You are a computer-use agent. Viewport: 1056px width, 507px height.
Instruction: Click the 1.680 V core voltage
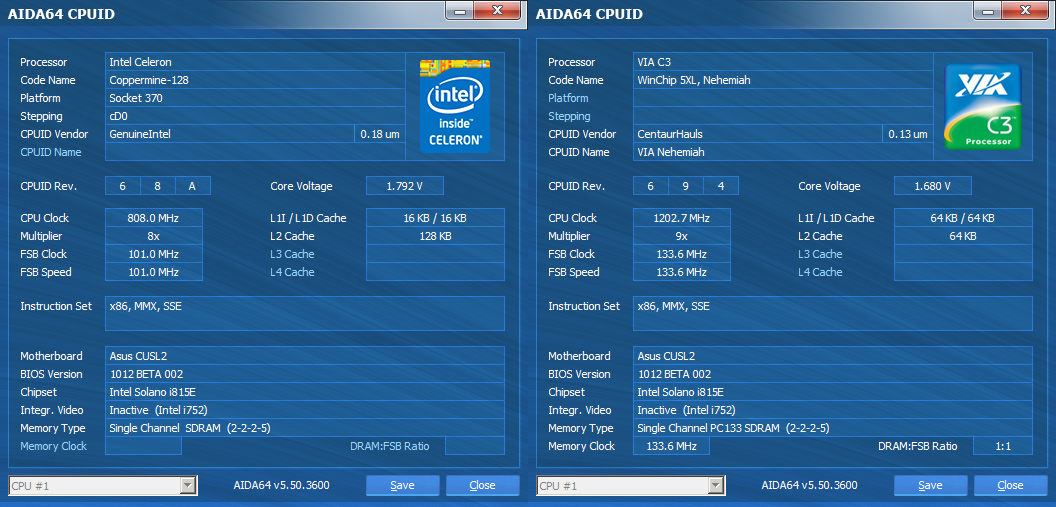[933, 186]
